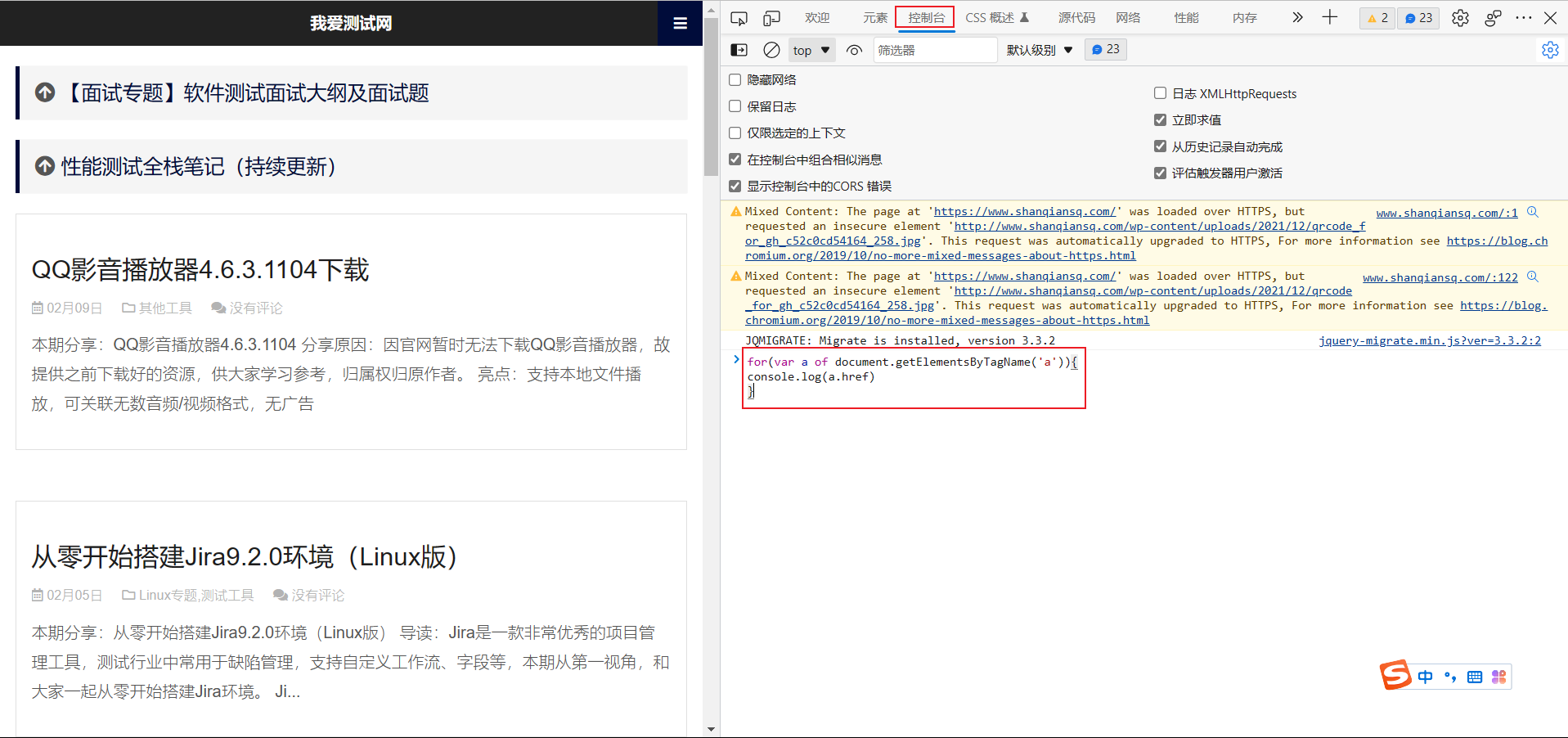This screenshot has height=738, width=1568.
Task: Open QQ影音播放器4.6.3.1104下载 article
Action: click(200, 269)
